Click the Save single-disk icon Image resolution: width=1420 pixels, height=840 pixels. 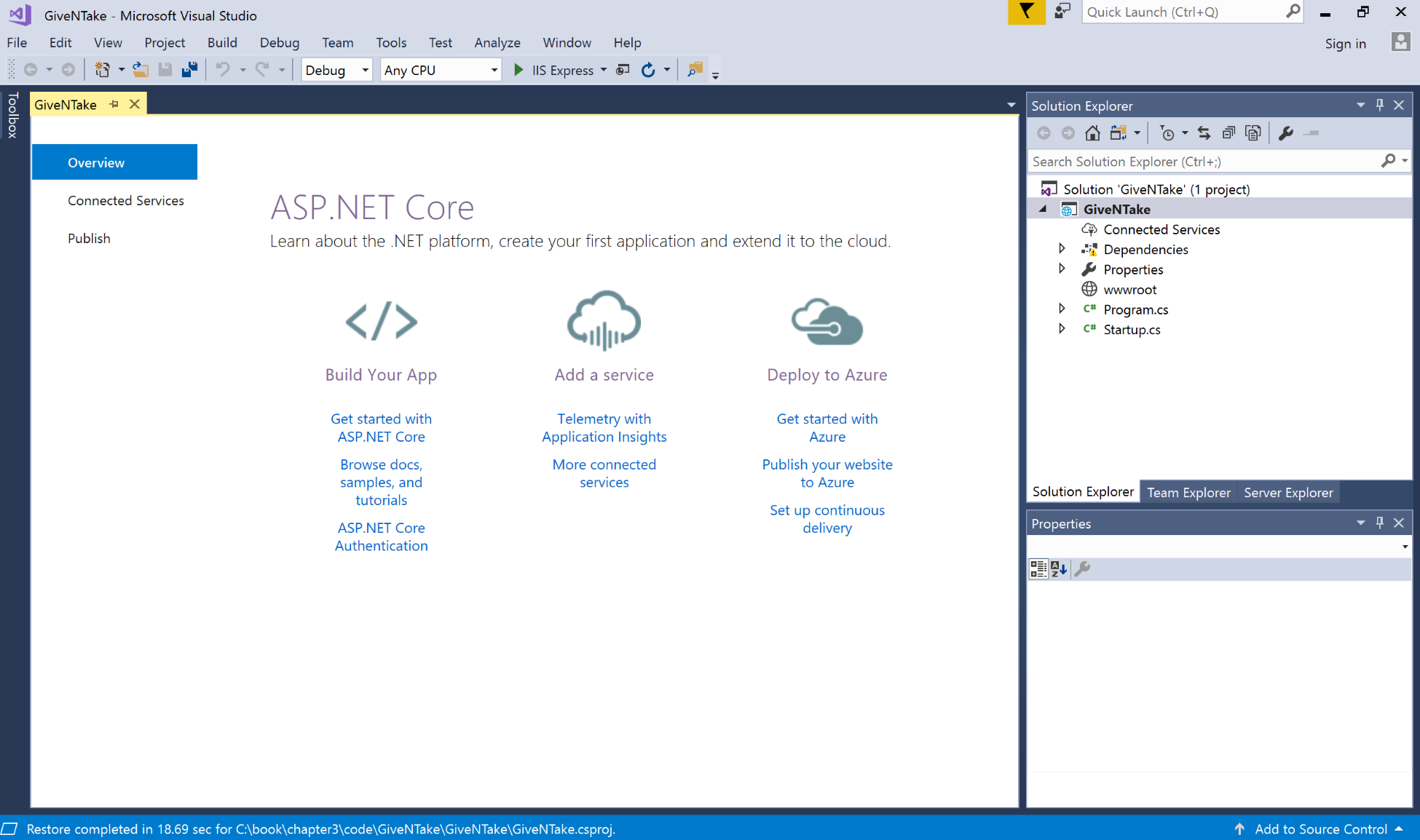(165, 70)
